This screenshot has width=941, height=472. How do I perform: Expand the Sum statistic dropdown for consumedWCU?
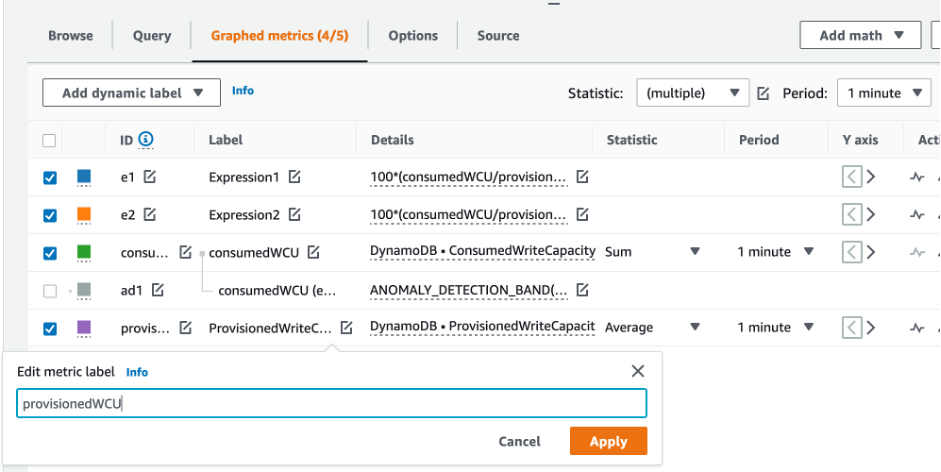pyautogui.click(x=695, y=252)
